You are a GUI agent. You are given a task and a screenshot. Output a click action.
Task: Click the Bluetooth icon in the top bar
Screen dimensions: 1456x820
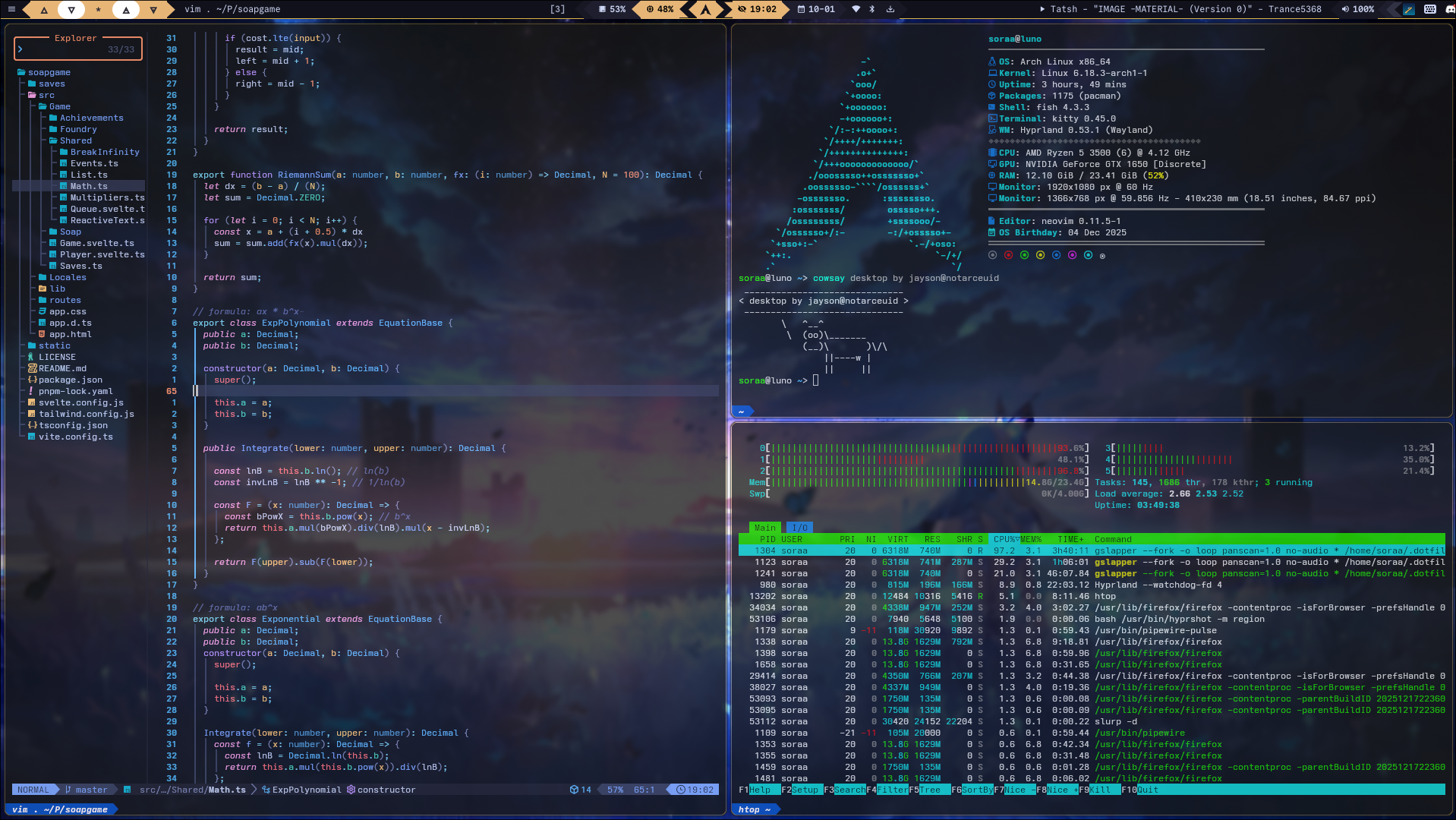pyautogui.click(x=871, y=9)
